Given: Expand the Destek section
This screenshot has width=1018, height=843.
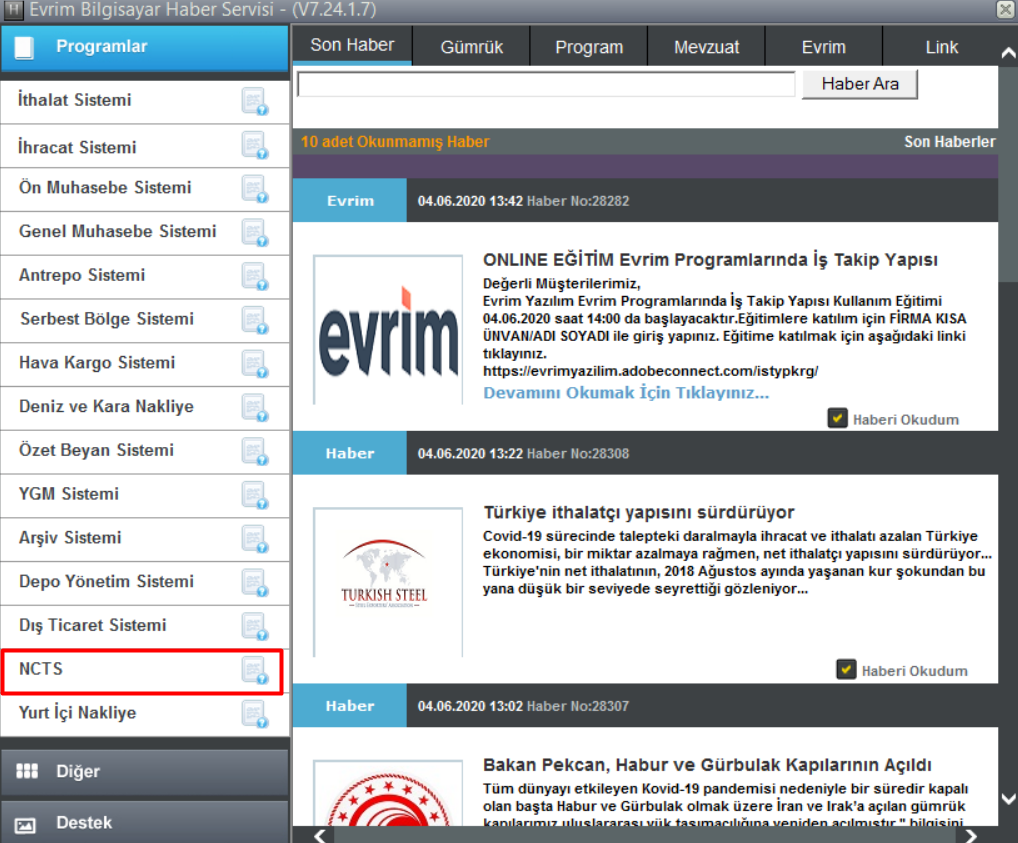Looking at the screenshot, I should point(144,822).
